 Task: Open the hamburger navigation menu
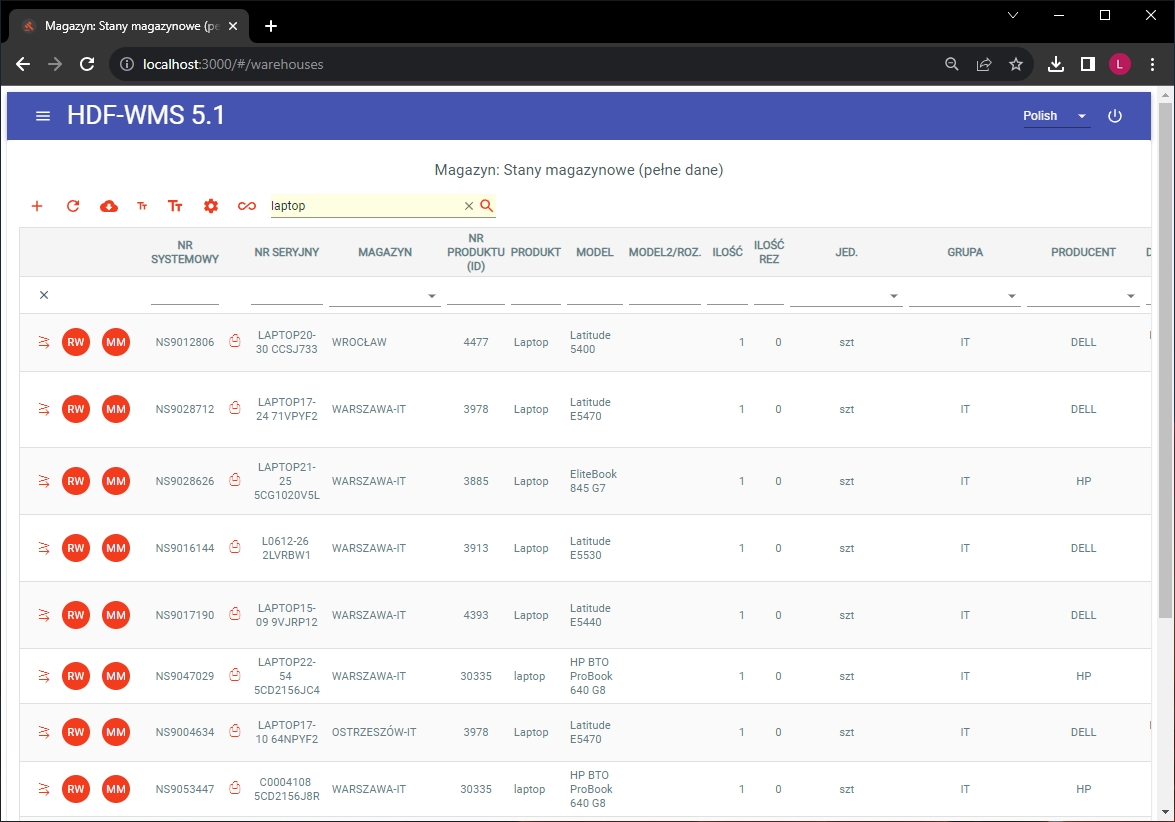[43, 116]
